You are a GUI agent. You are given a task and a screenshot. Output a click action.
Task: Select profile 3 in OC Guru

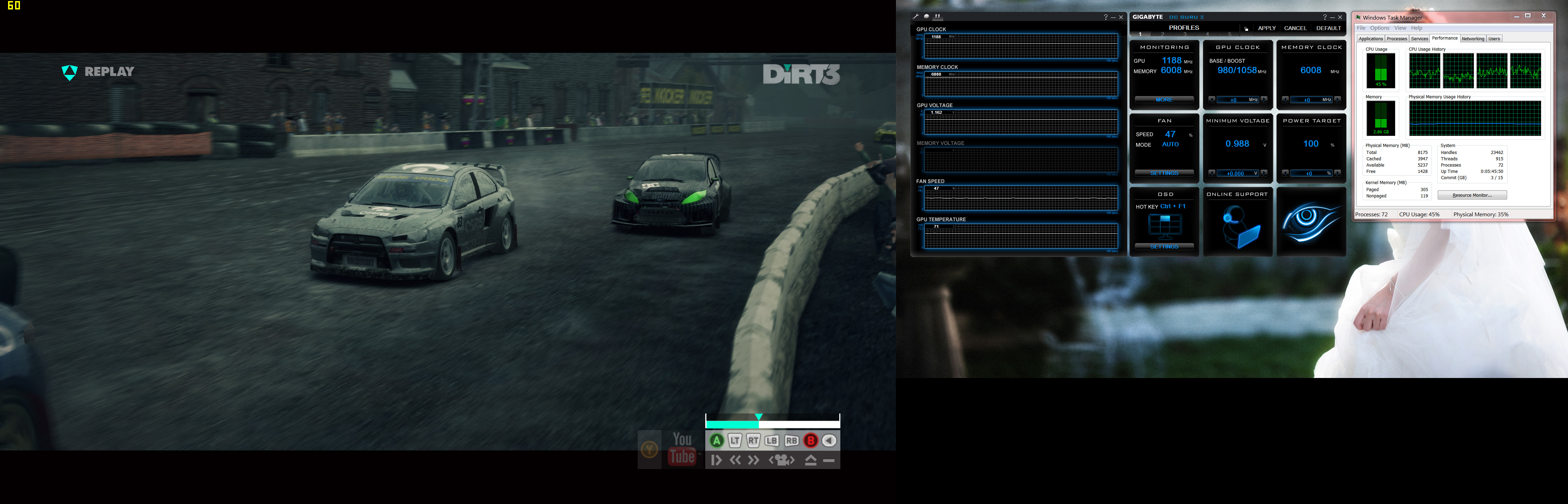(x=1184, y=34)
